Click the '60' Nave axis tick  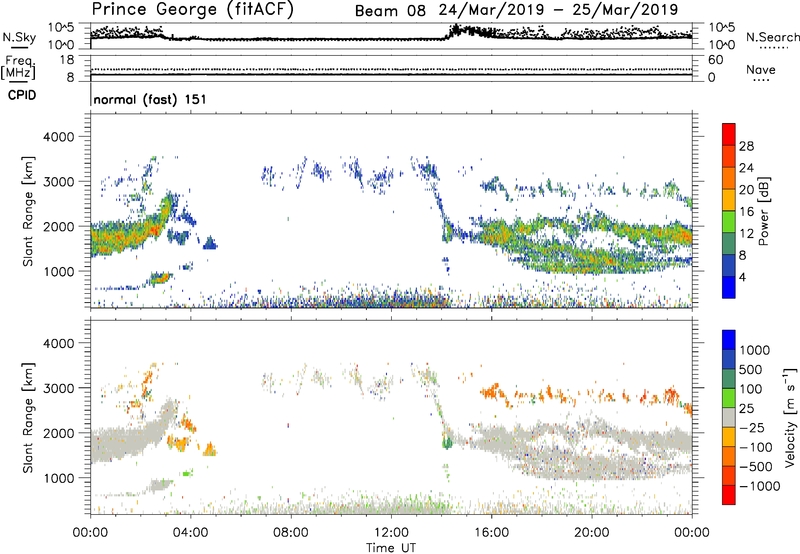pyautogui.click(x=716, y=60)
